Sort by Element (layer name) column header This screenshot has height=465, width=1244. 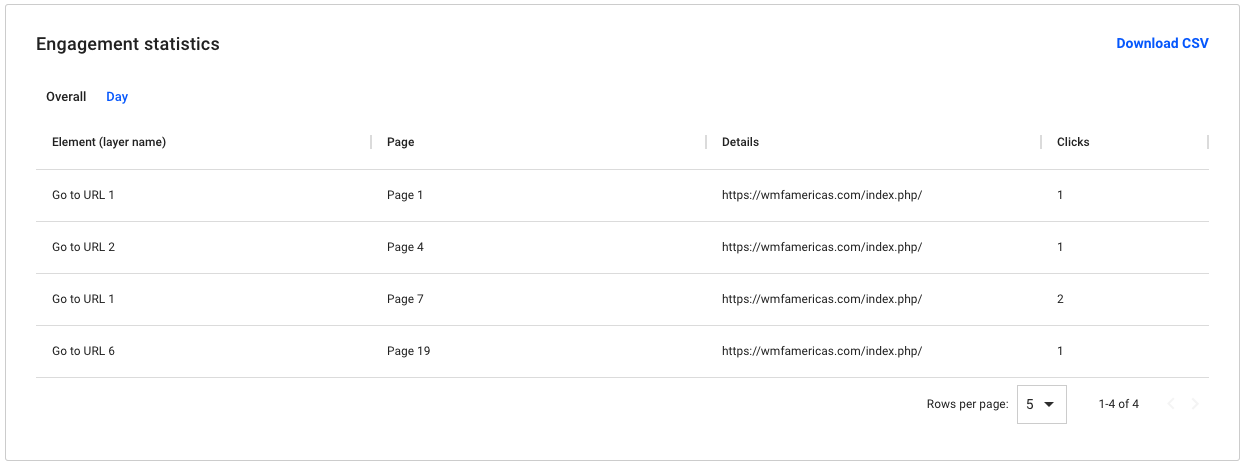click(x=109, y=142)
